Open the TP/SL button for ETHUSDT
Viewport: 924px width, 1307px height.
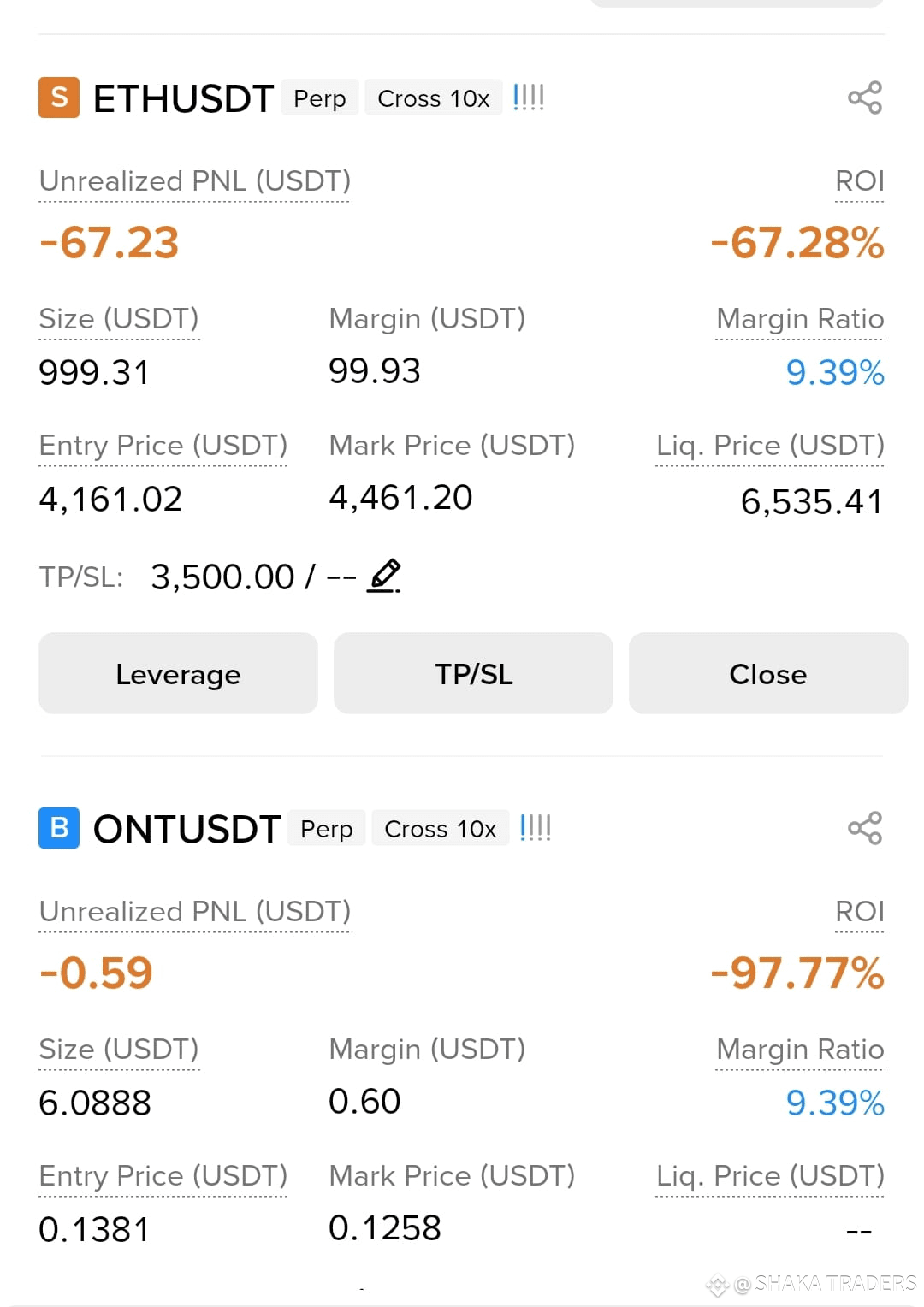tap(473, 673)
